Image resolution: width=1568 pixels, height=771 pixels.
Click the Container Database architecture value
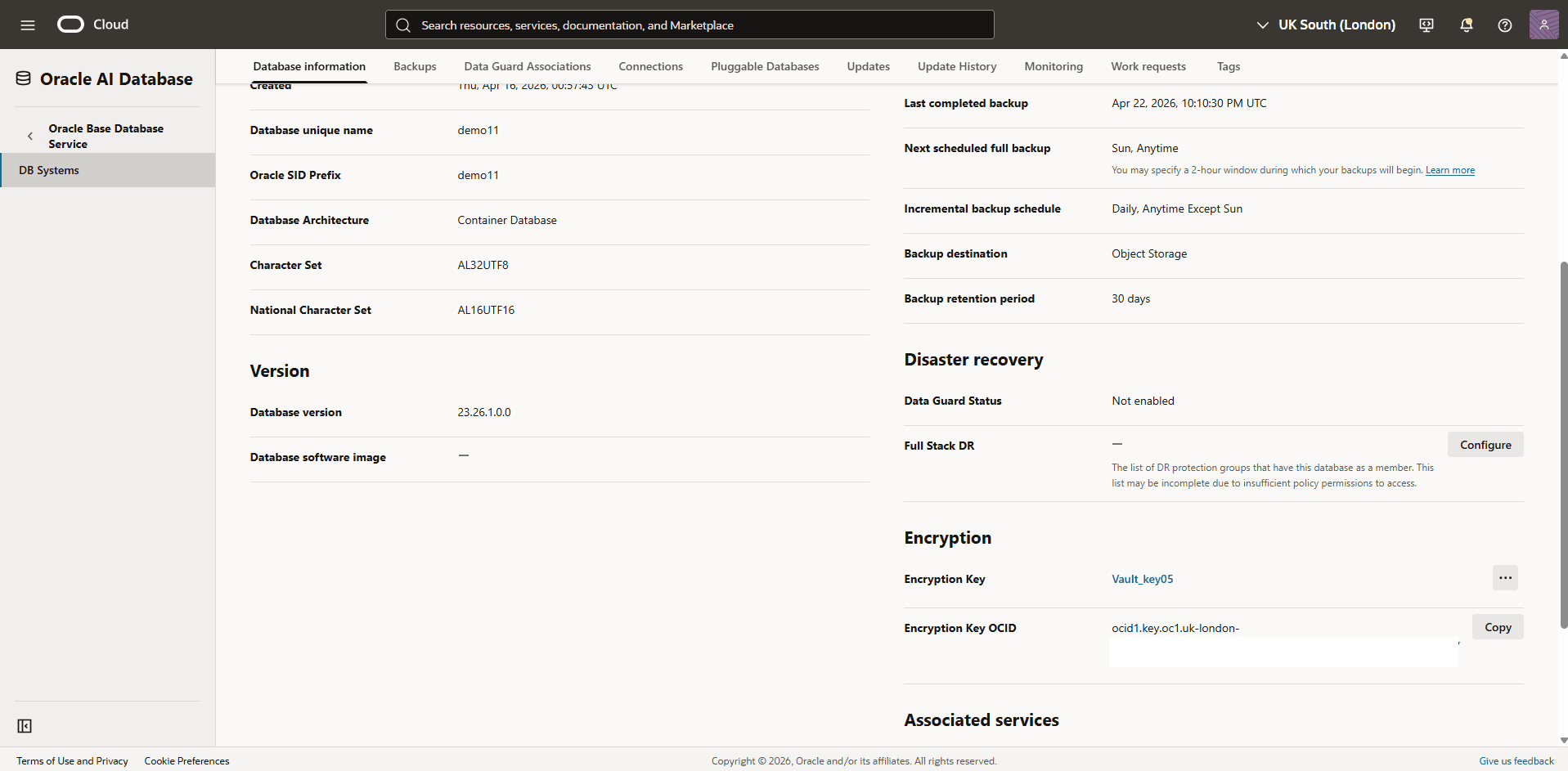tap(507, 220)
